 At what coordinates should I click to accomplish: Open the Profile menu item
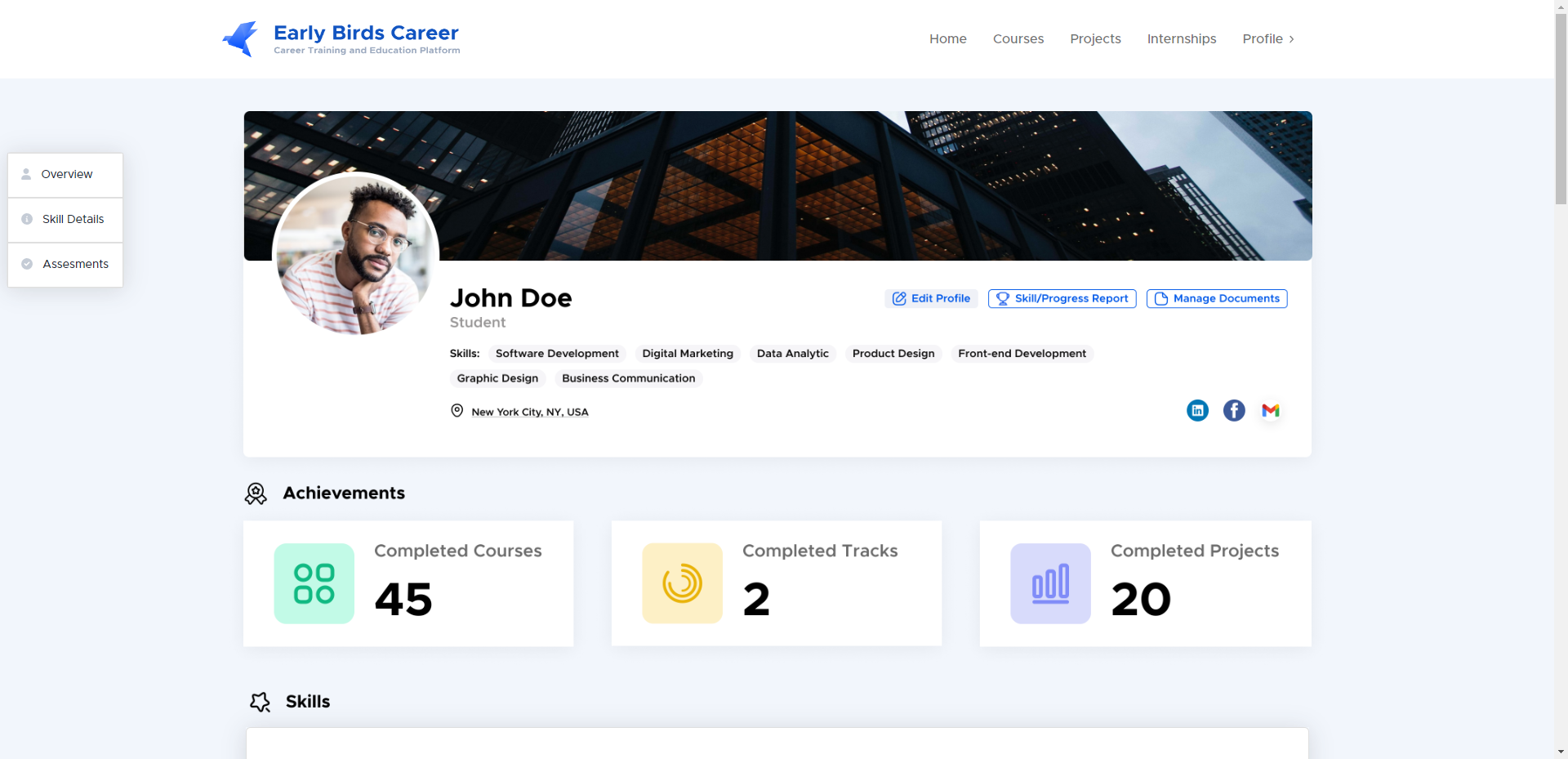pos(1268,38)
